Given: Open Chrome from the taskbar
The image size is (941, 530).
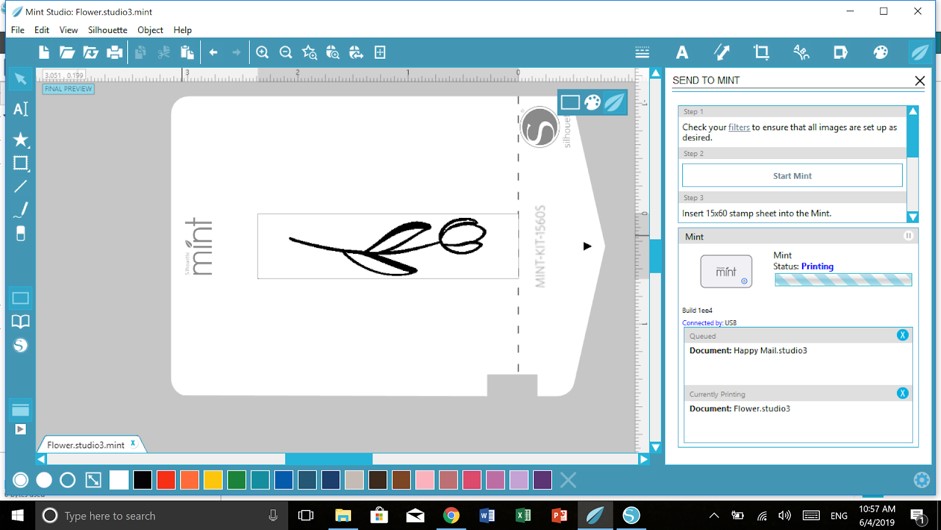Looking at the screenshot, I should click(x=451, y=516).
